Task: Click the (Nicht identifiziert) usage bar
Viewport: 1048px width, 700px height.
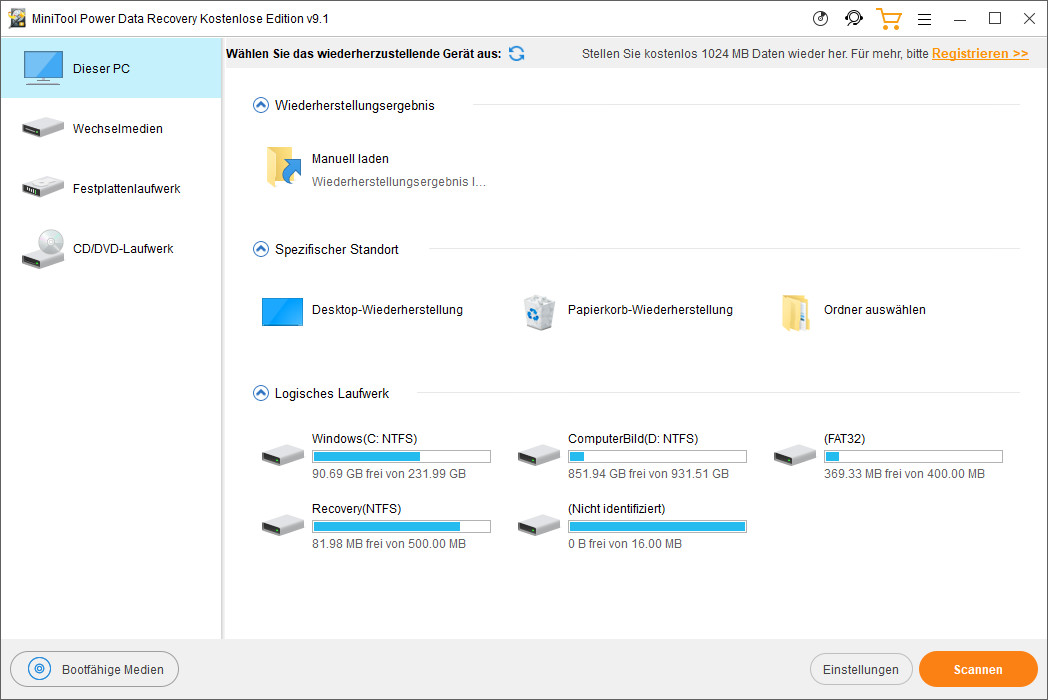Action: (657, 526)
